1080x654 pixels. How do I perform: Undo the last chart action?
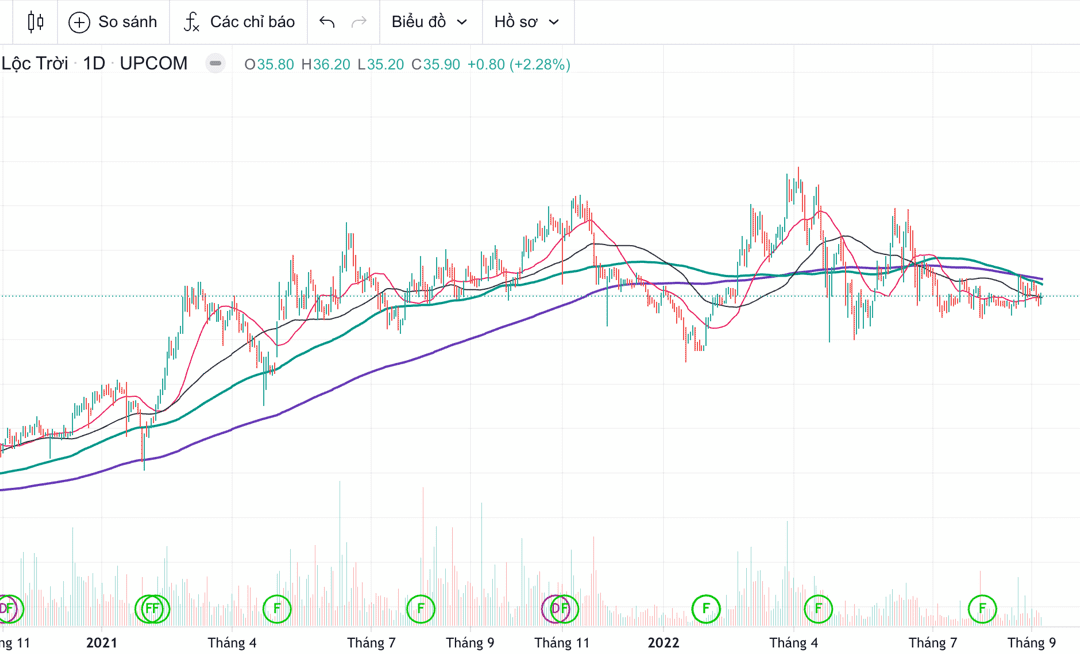tap(327, 22)
